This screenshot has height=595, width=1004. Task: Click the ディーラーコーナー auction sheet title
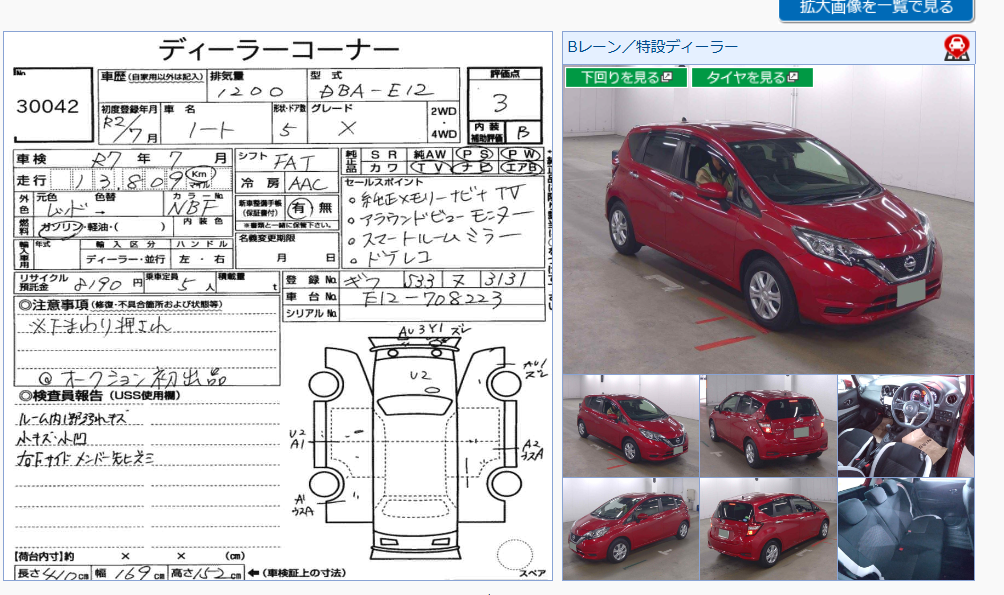point(278,50)
